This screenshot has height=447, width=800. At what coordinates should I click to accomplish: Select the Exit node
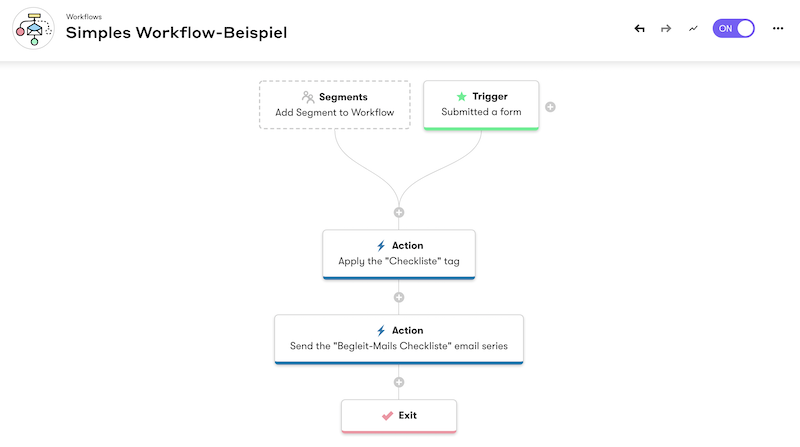399,415
